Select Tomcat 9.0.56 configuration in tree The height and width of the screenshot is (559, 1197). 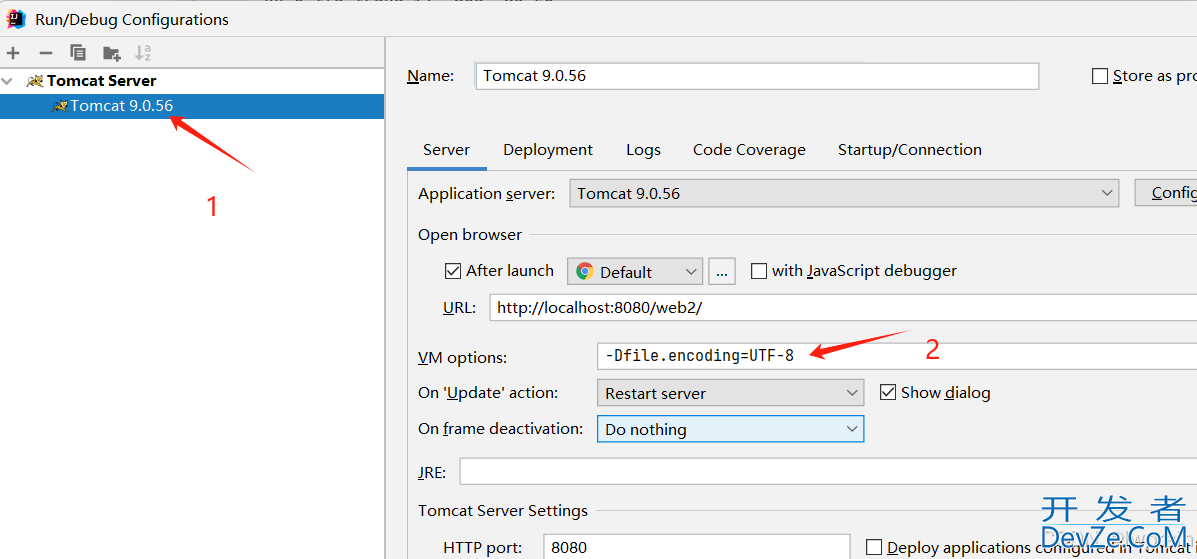[x=192, y=106]
